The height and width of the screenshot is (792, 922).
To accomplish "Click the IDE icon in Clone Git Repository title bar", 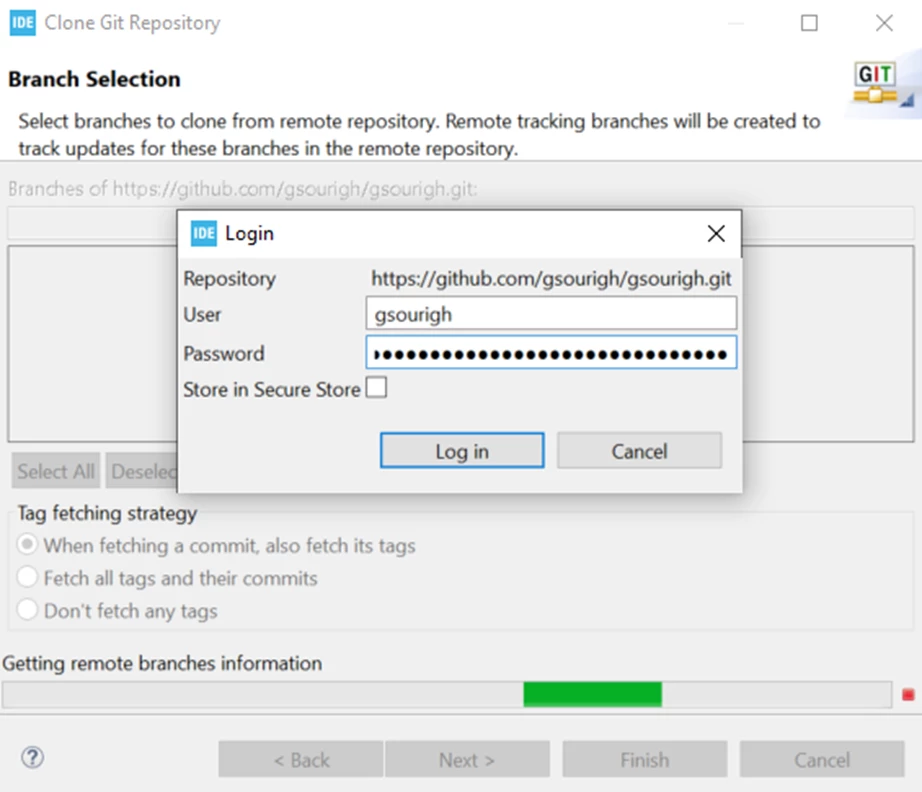I will [22, 23].
